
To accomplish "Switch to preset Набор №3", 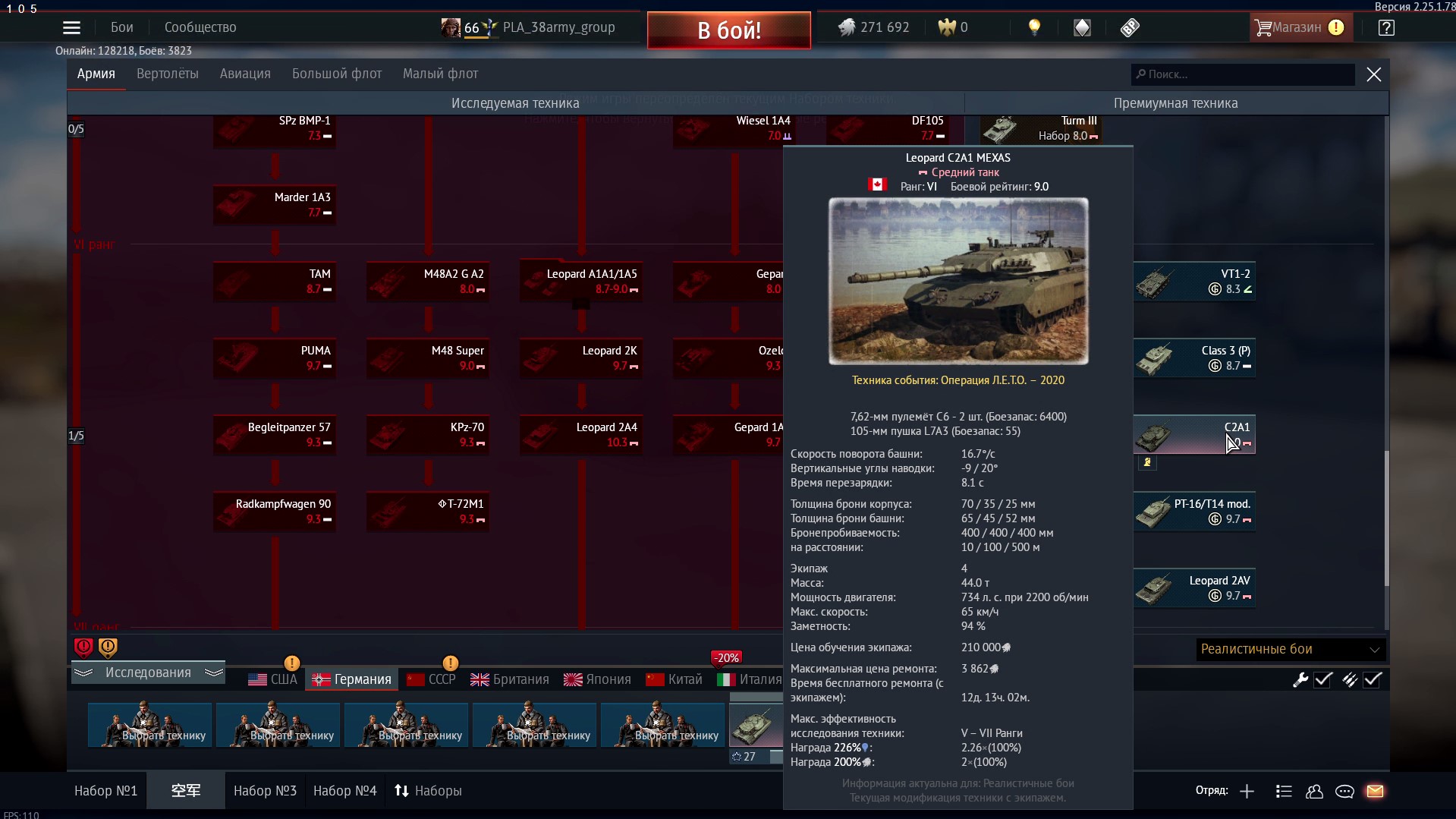I will [265, 791].
